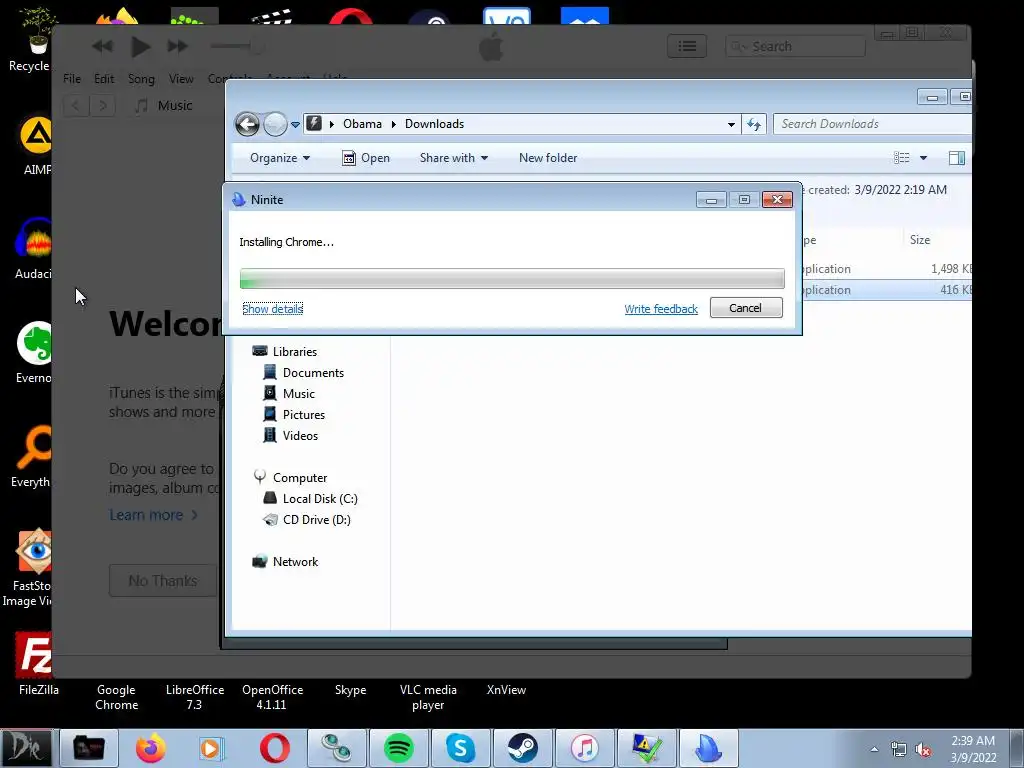Select Documents library in navigation pane
The image size is (1024, 768).
pos(303,372)
